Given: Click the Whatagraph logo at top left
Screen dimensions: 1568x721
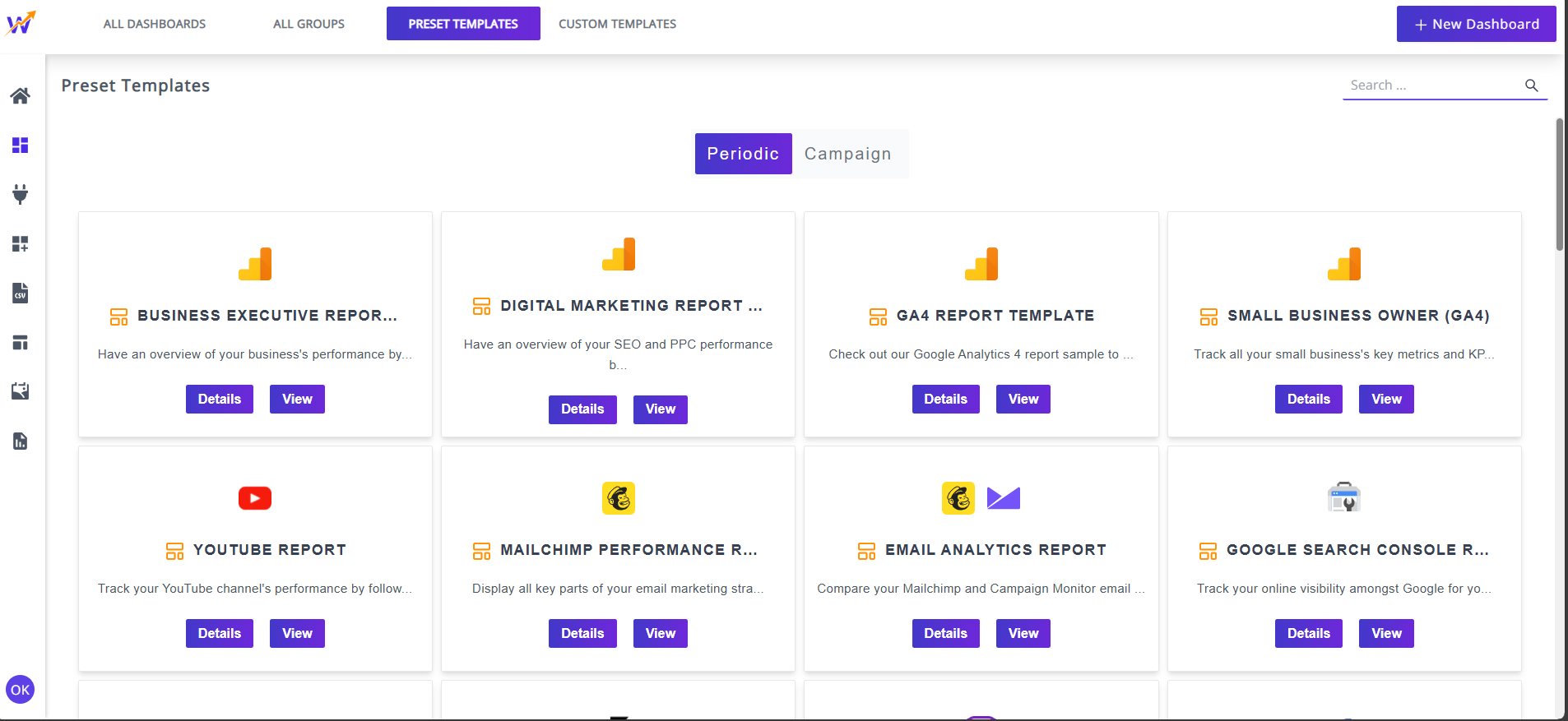Looking at the screenshot, I should [21, 23].
